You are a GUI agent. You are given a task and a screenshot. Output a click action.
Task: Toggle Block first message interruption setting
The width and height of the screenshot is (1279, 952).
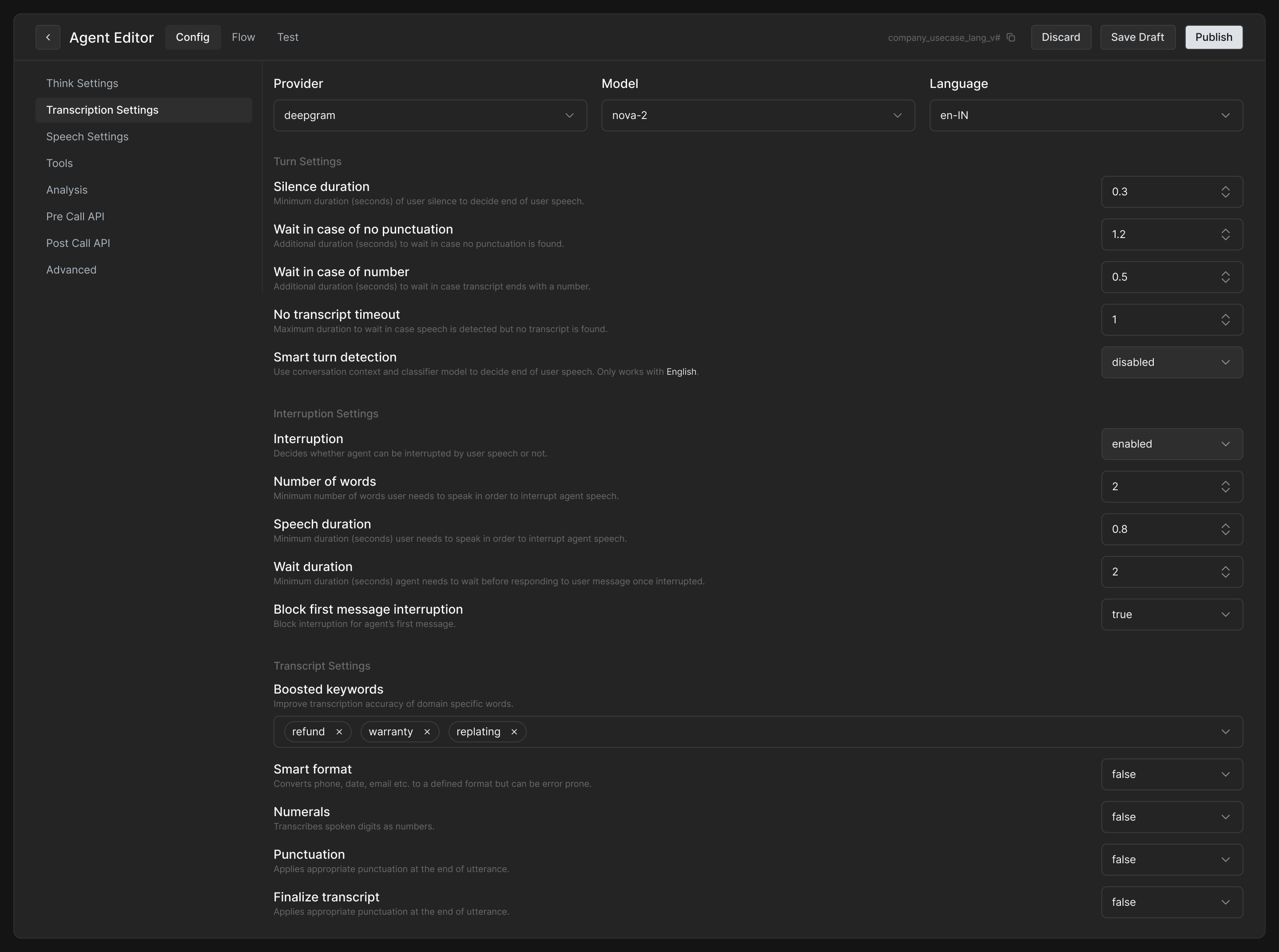(x=1171, y=615)
